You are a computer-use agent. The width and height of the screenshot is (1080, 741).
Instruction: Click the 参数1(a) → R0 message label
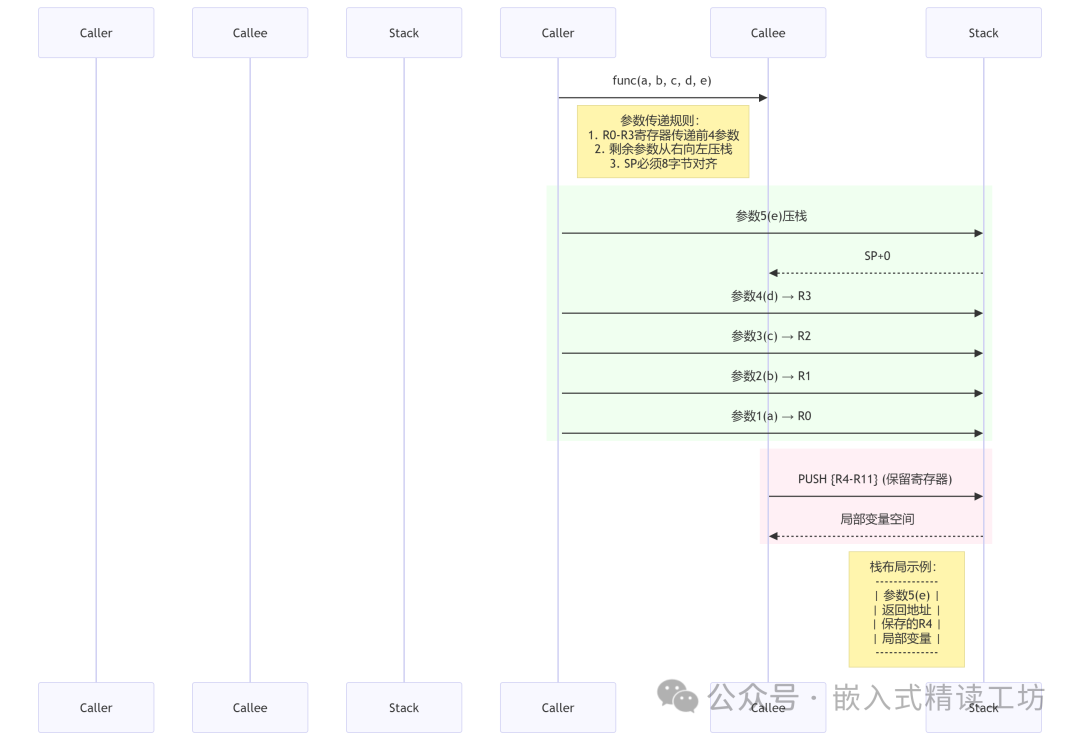(771, 416)
